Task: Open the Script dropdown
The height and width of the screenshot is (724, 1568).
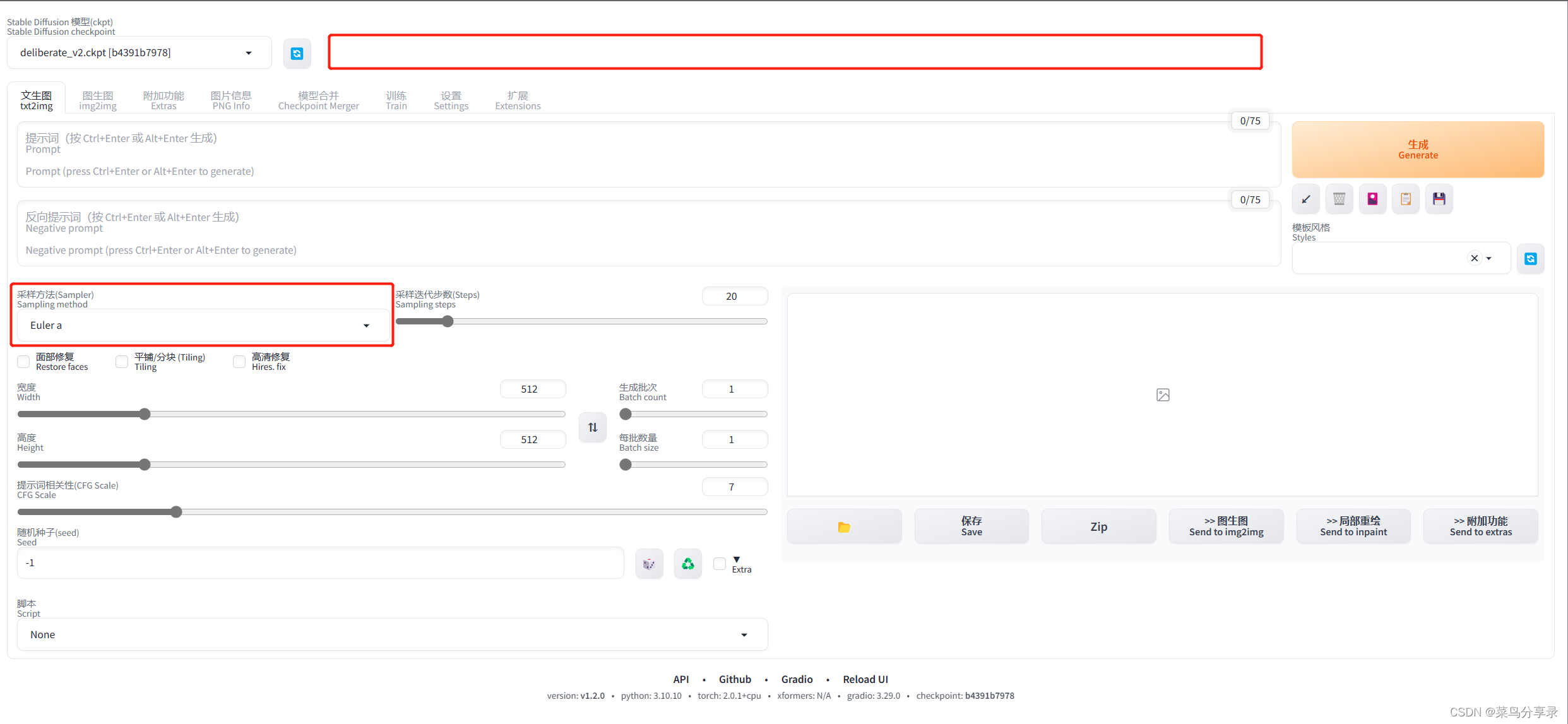Action: point(392,635)
